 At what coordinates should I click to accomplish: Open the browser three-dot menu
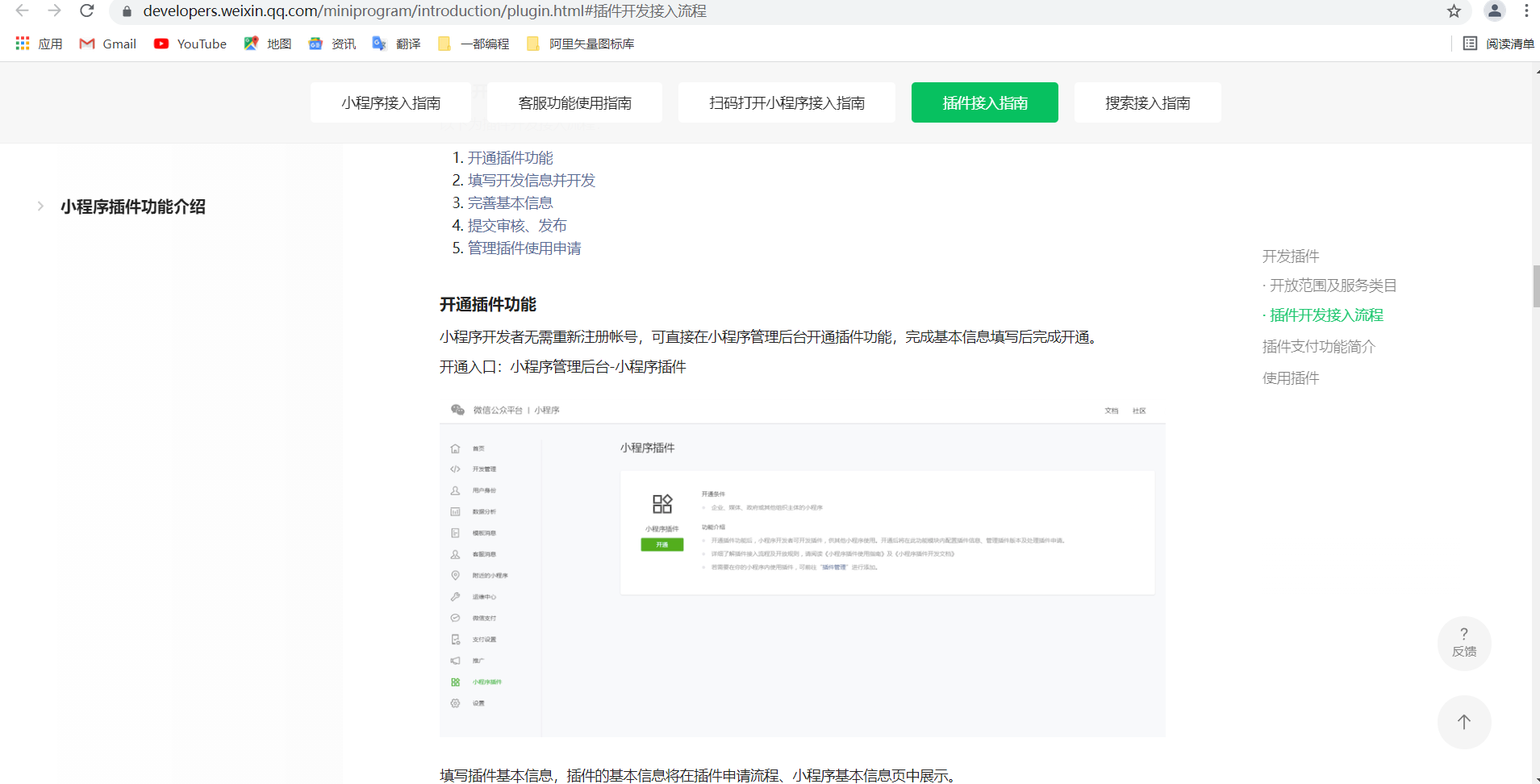tap(1526, 11)
